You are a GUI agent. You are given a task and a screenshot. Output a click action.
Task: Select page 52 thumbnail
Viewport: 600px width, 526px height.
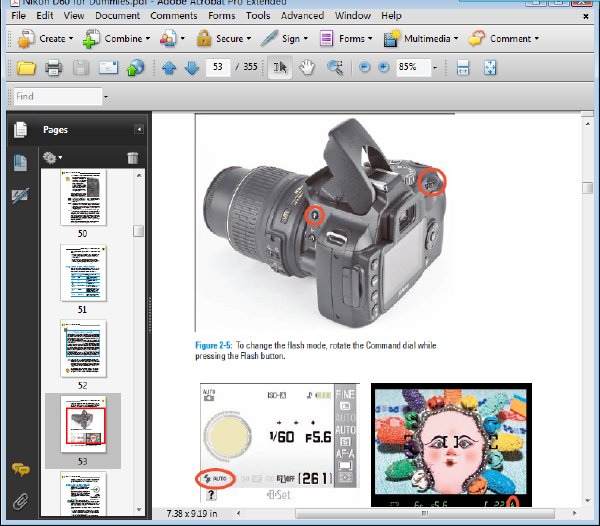coord(83,348)
